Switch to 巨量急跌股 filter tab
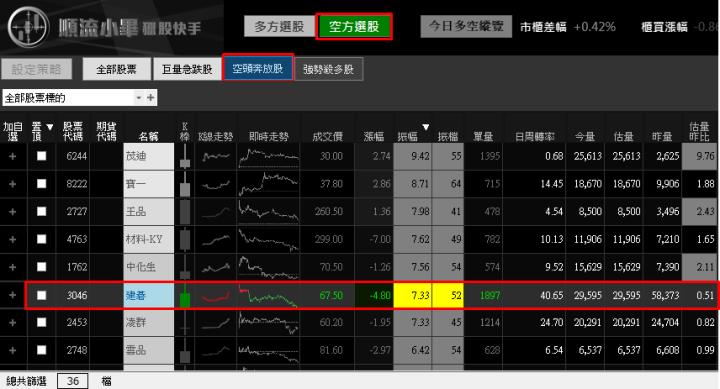This screenshot has height=389, width=720. [187, 69]
